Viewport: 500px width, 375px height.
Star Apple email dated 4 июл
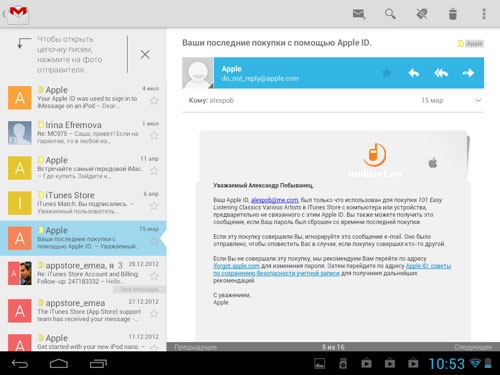point(154,100)
